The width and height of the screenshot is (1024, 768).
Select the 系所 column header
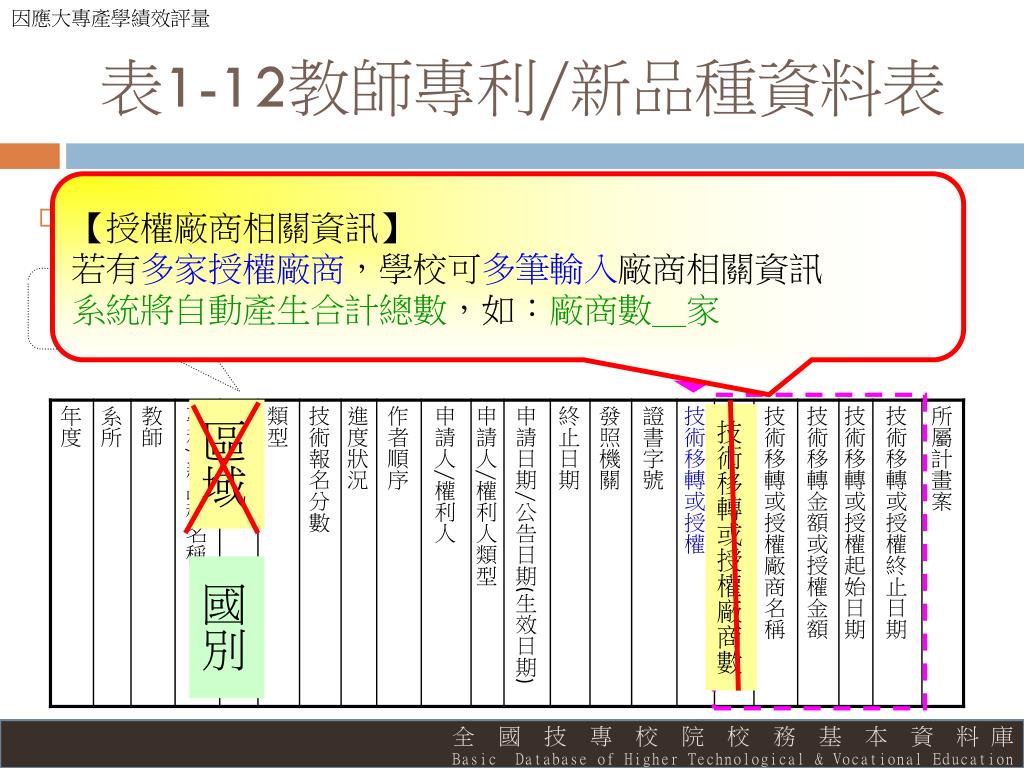click(111, 426)
